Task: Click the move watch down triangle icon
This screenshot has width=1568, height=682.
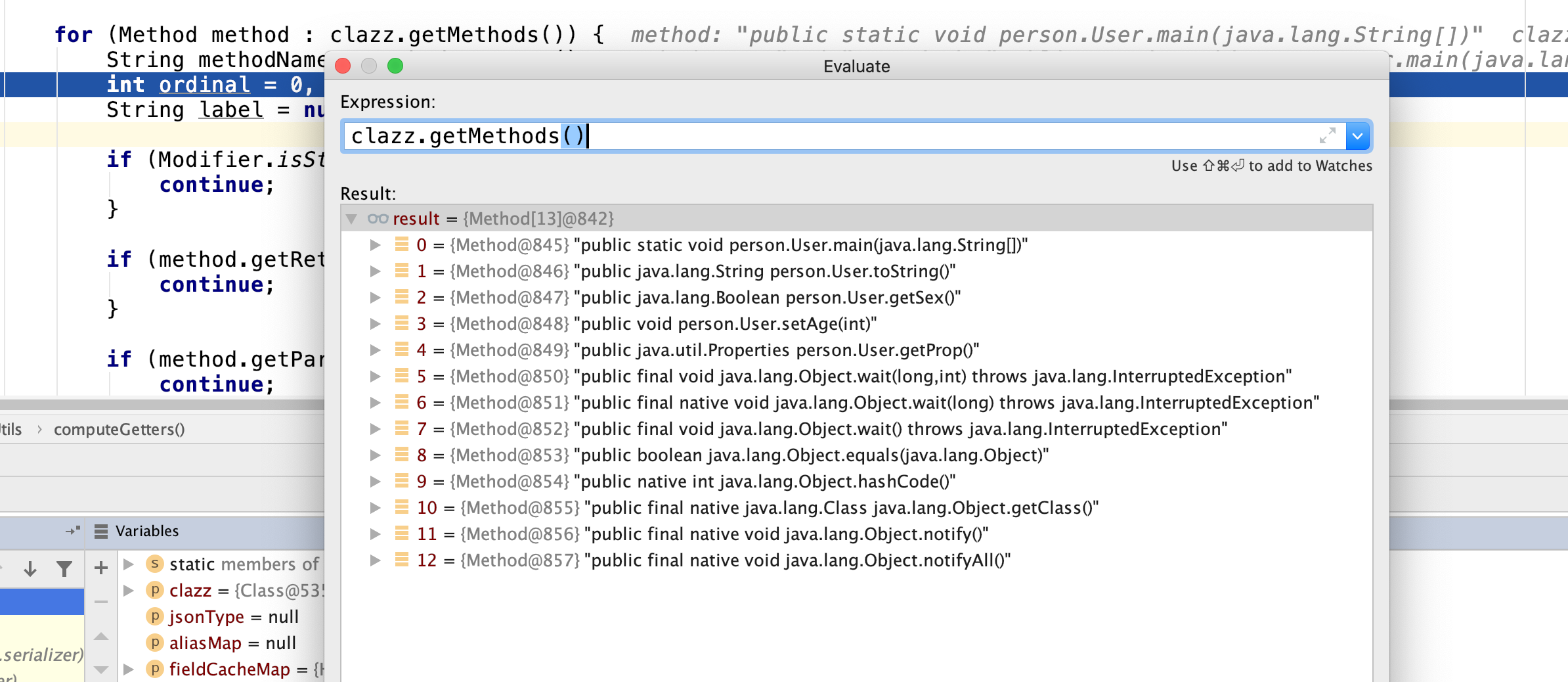Action: point(101,670)
